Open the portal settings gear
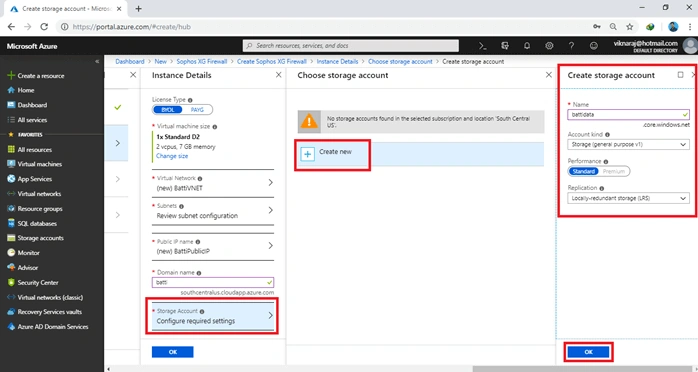 [549, 46]
